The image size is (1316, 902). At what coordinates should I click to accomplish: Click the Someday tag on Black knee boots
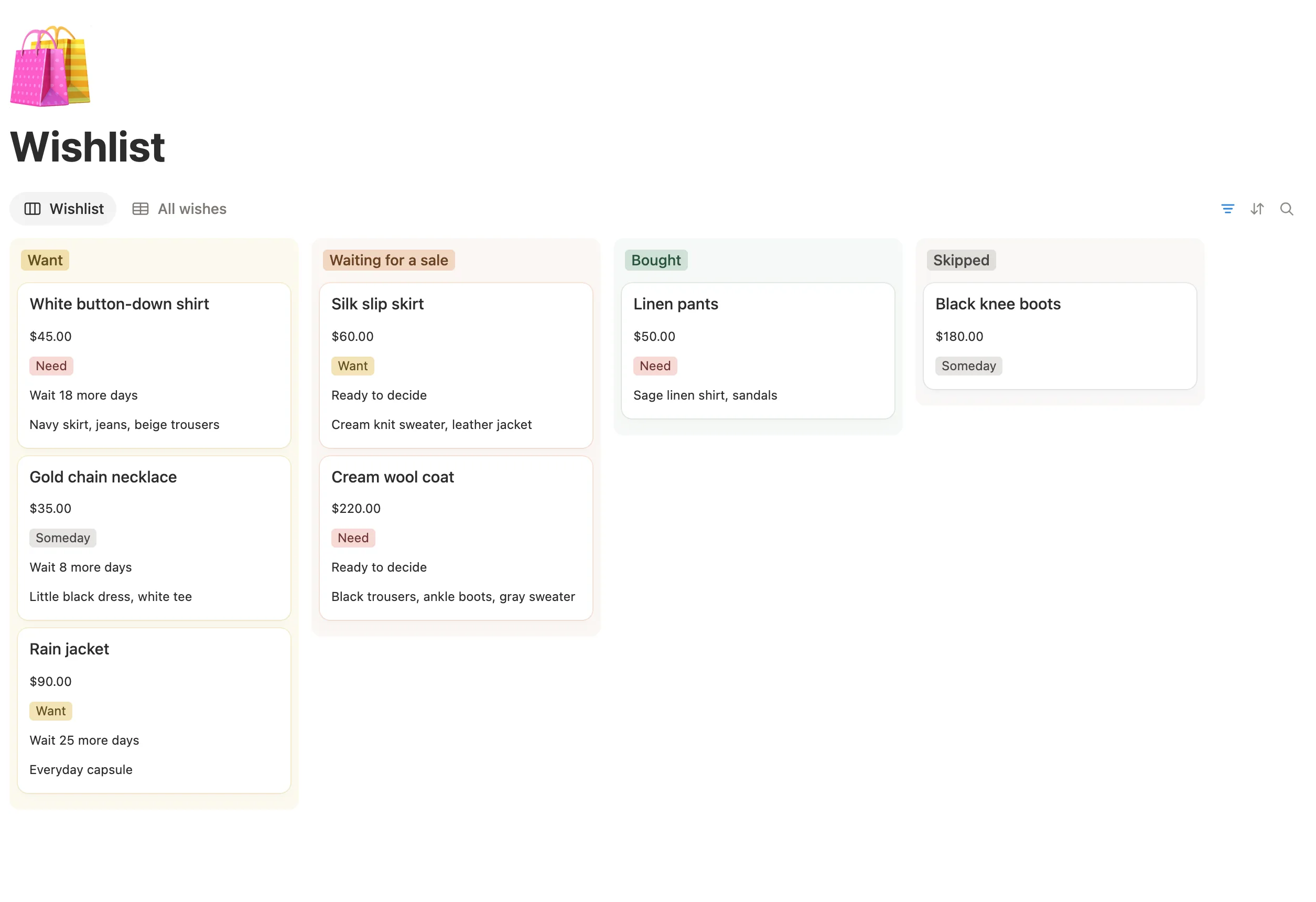point(968,366)
